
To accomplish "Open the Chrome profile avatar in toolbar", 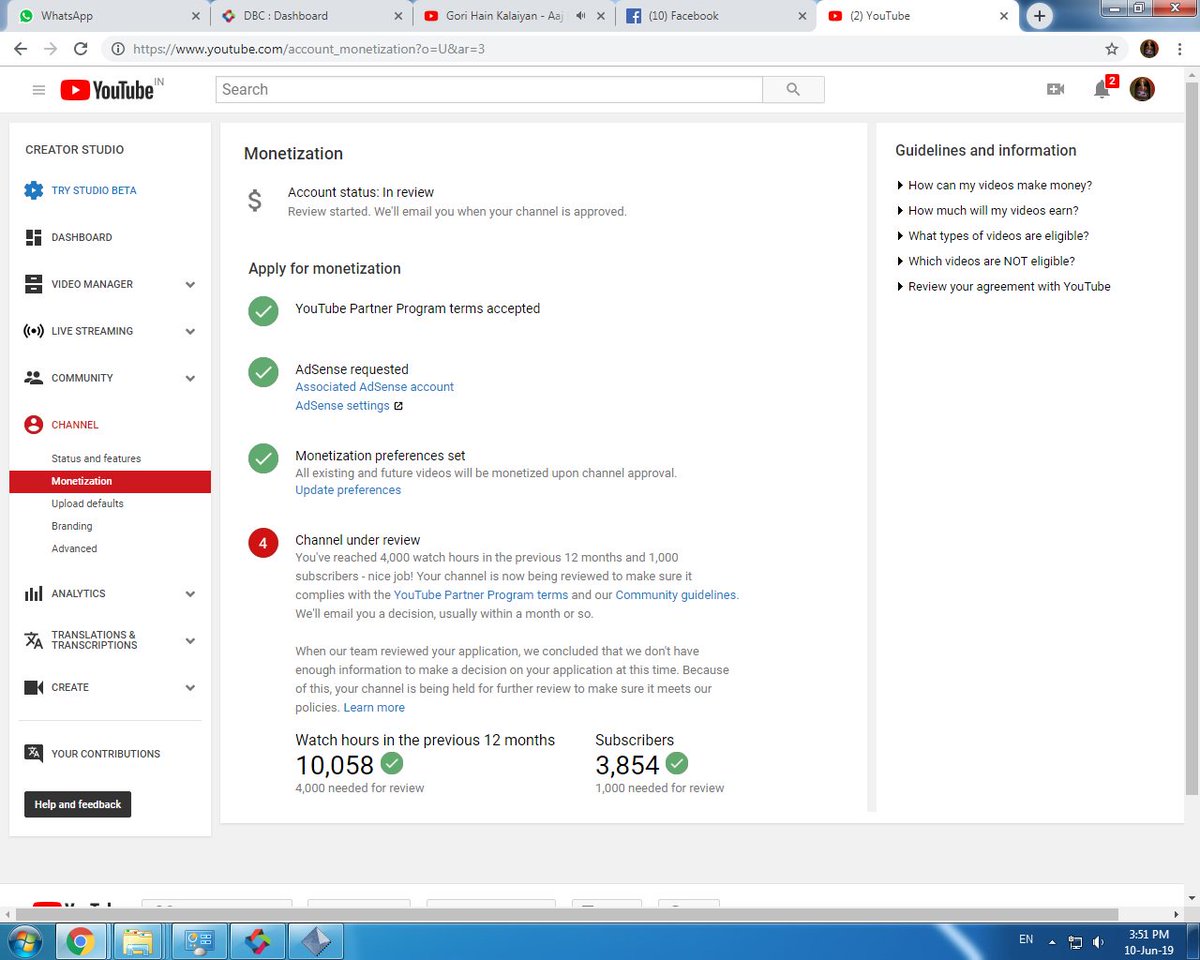I will tap(1149, 48).
